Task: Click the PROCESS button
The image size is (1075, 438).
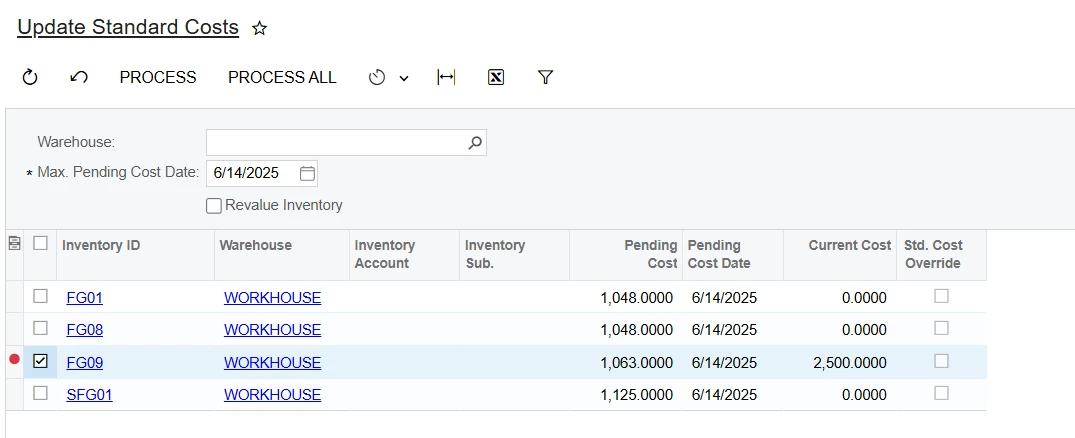Action: click(158, 77)
